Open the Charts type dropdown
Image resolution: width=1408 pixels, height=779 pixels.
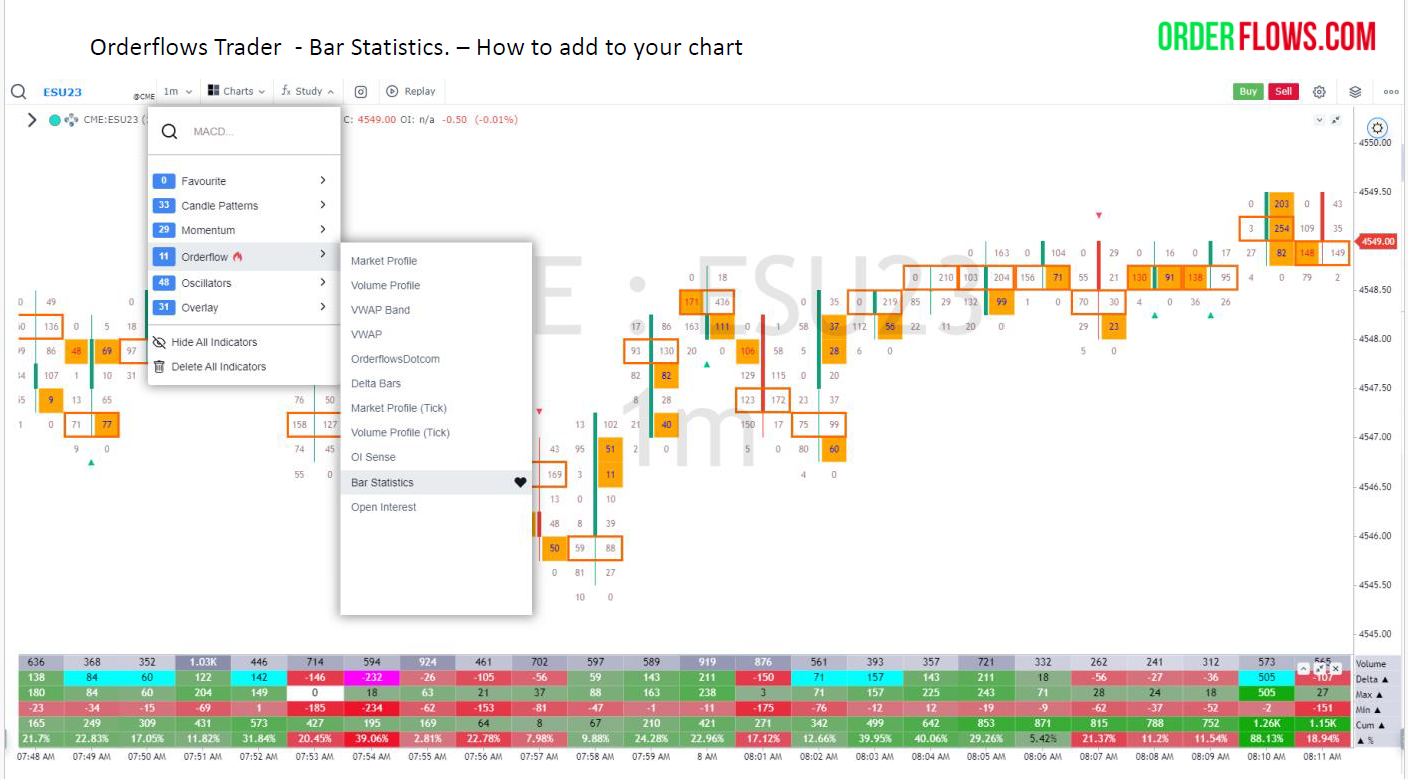pyautogui.click(x=236, y=91)
